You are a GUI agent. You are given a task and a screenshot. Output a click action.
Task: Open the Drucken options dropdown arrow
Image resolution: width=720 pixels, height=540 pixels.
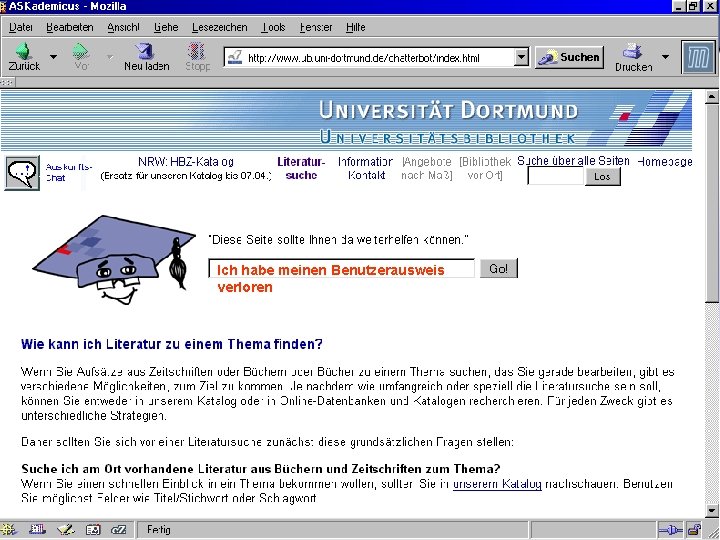pos(665,57)
